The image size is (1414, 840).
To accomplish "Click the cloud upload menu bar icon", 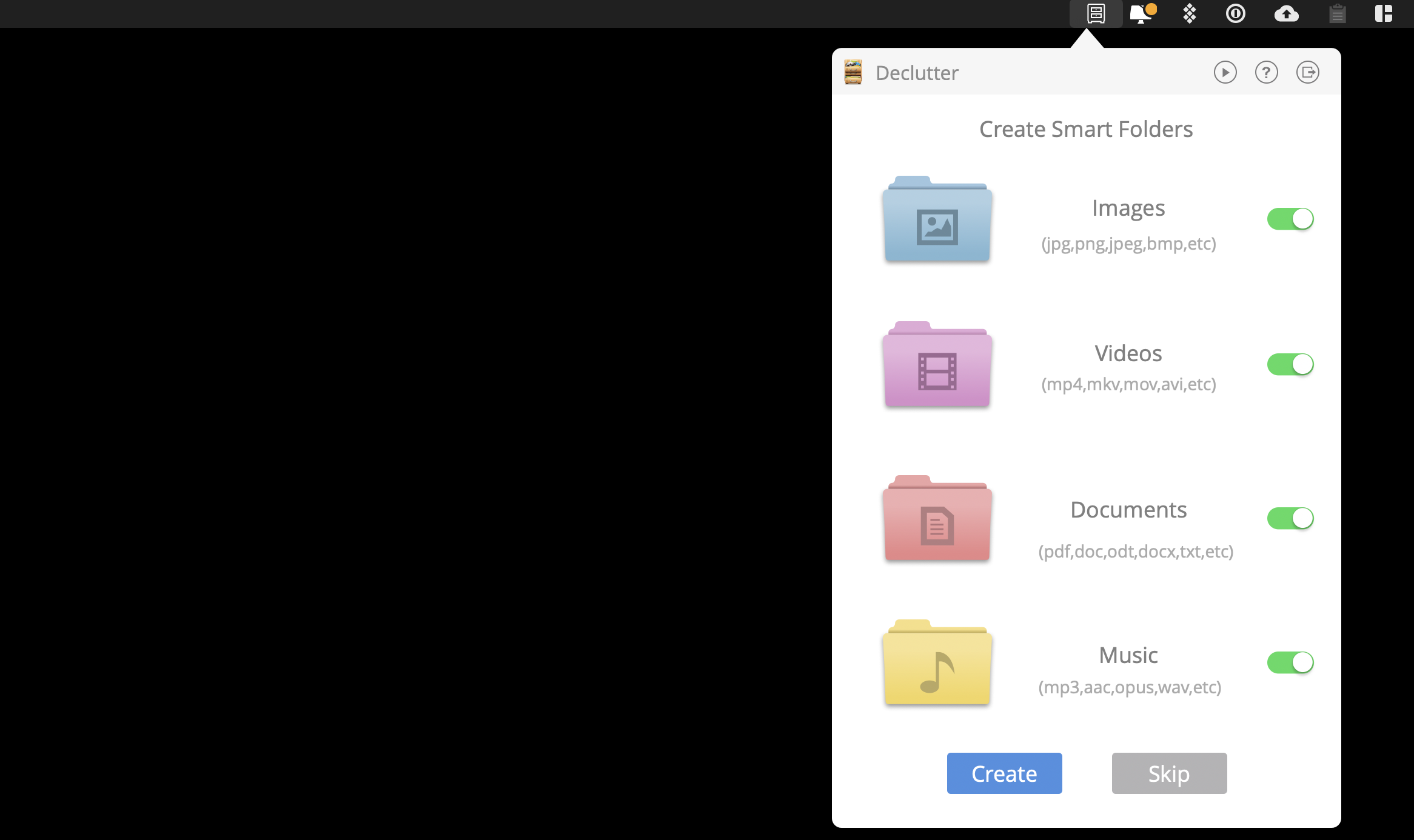I will pos(1286,13).
